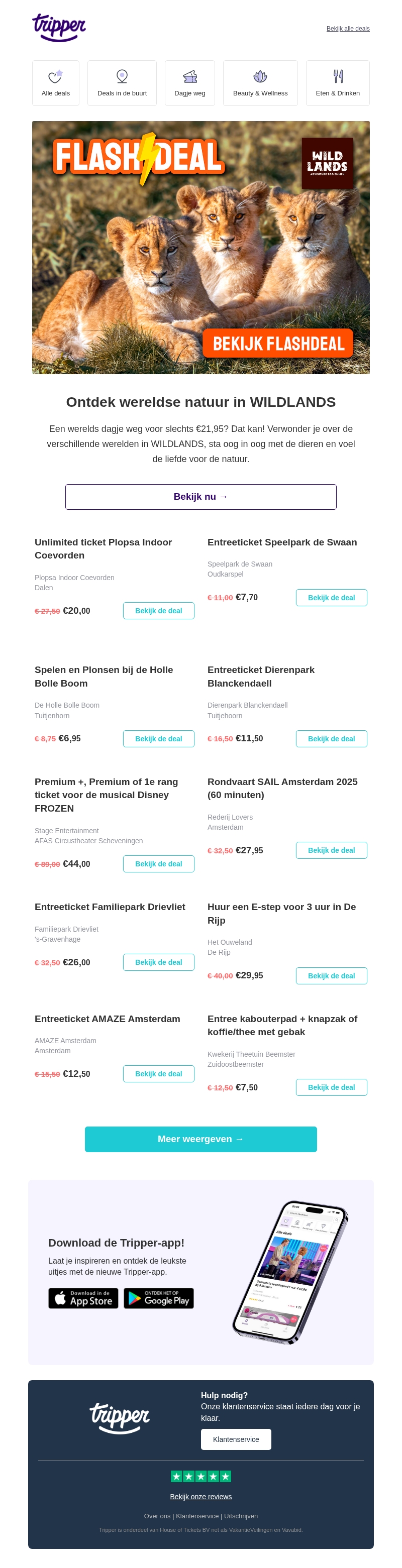Open the "Over ons" footer link
Image resolution: width=402 pixels, height=1568 pixels.
pyautogui.click(x=157, y=1516)
